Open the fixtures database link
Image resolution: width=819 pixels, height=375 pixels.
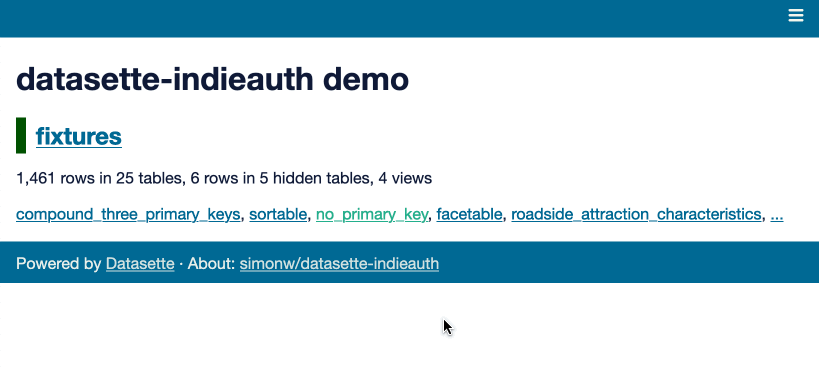pos(78,136)
